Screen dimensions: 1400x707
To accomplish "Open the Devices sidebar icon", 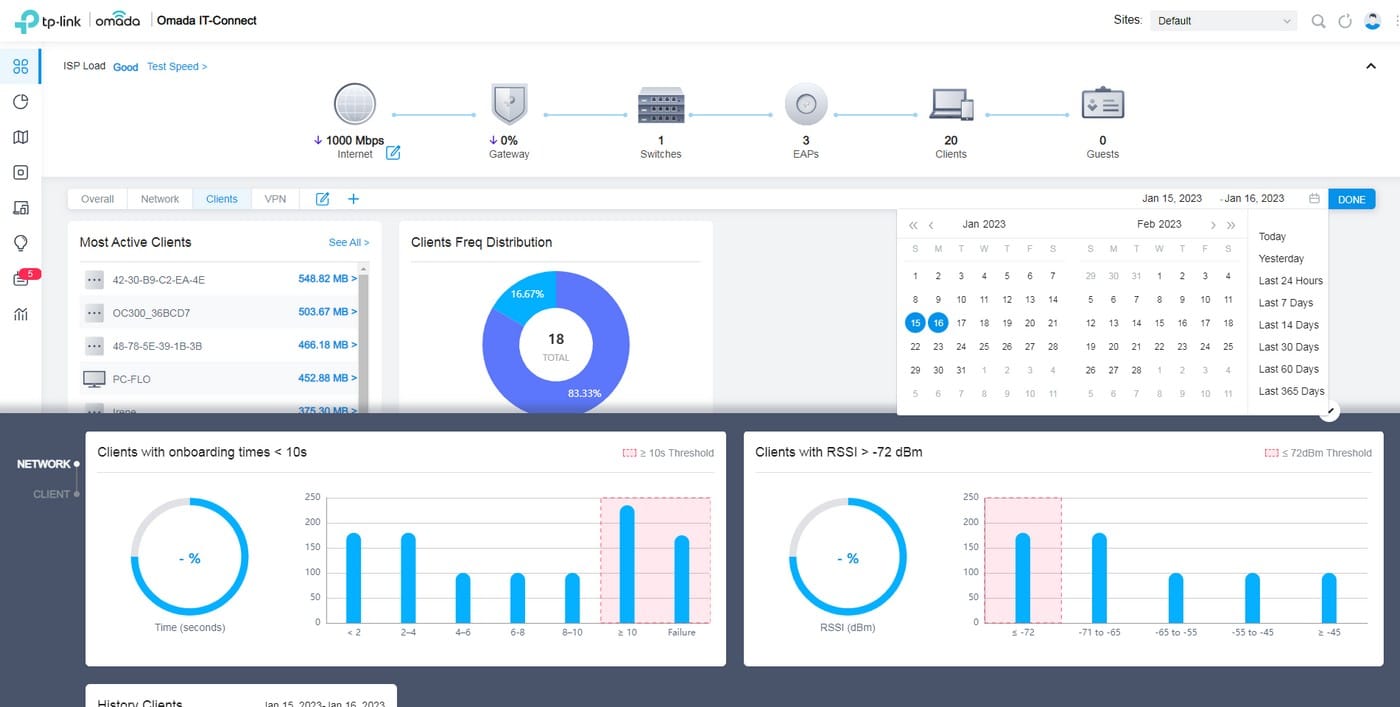I will pos(20,172).
